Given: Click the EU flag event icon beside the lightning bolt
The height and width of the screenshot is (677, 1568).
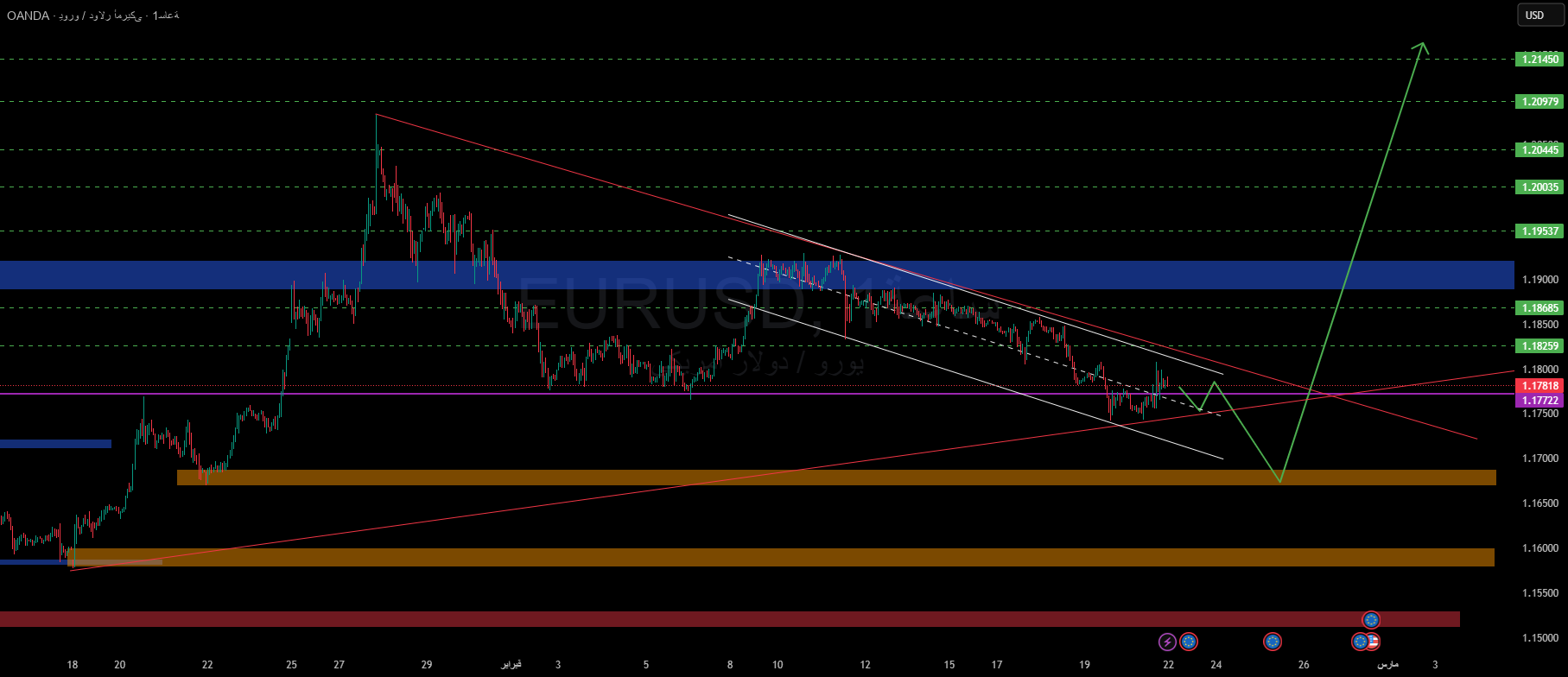Looking at the screenshot, I should point(1189,642).
